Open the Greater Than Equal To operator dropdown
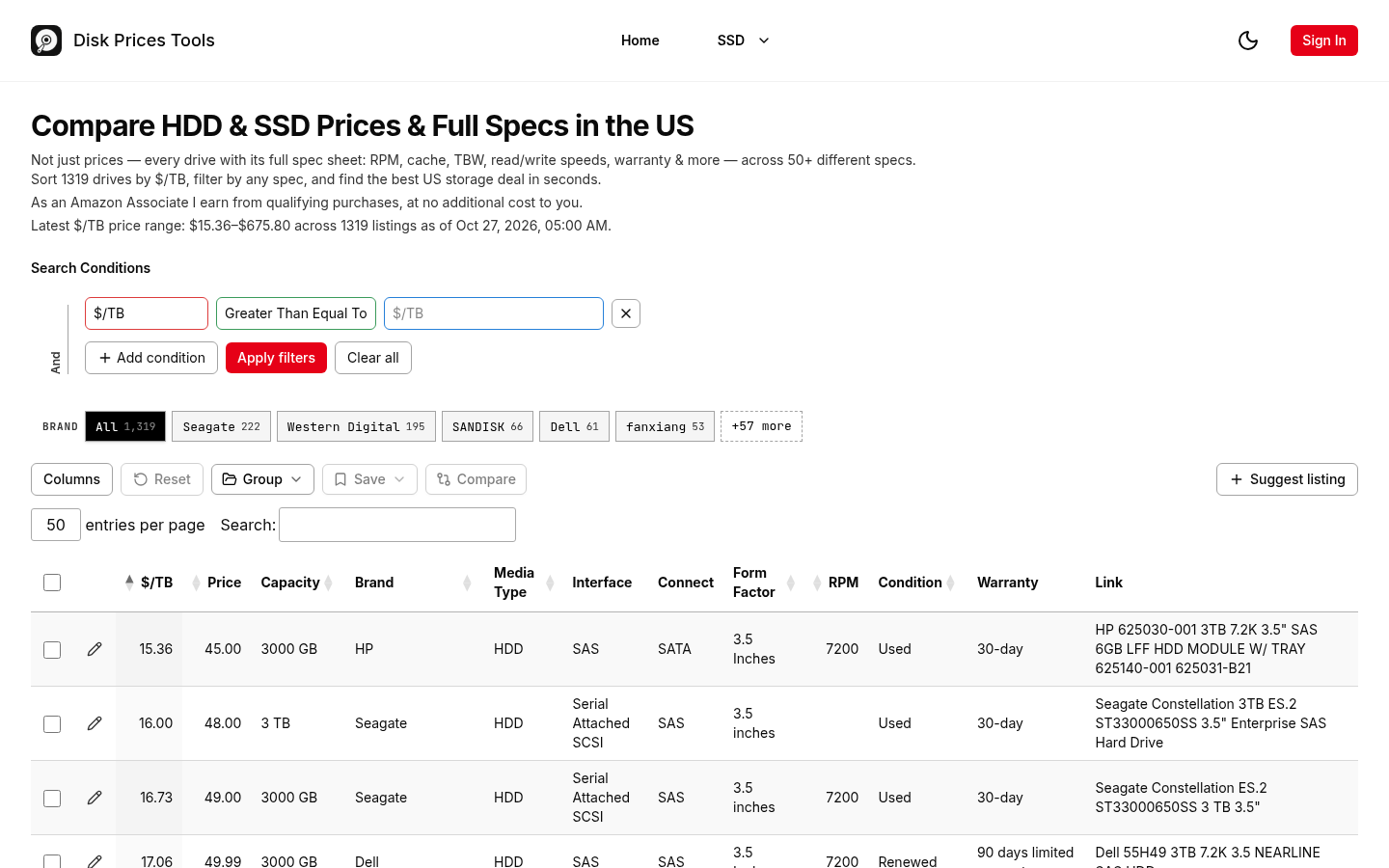 pyautogui.click(x=296, y=313)
